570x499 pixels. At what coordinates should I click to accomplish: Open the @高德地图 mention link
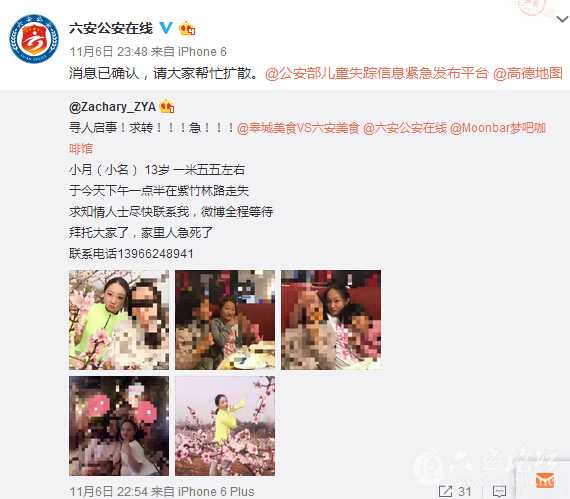point(528,73)
